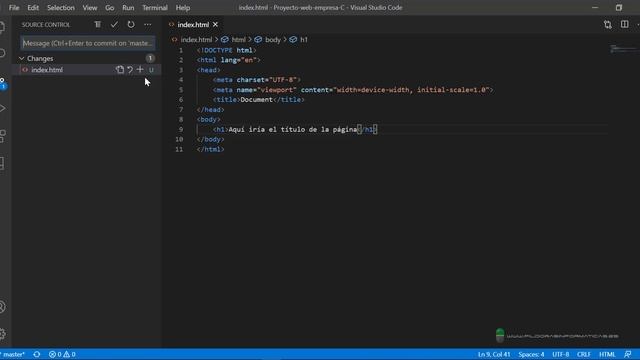Open Source Control more actions menu
The image size is (640, 360).
pyautogui.click(x=147, y=24)
